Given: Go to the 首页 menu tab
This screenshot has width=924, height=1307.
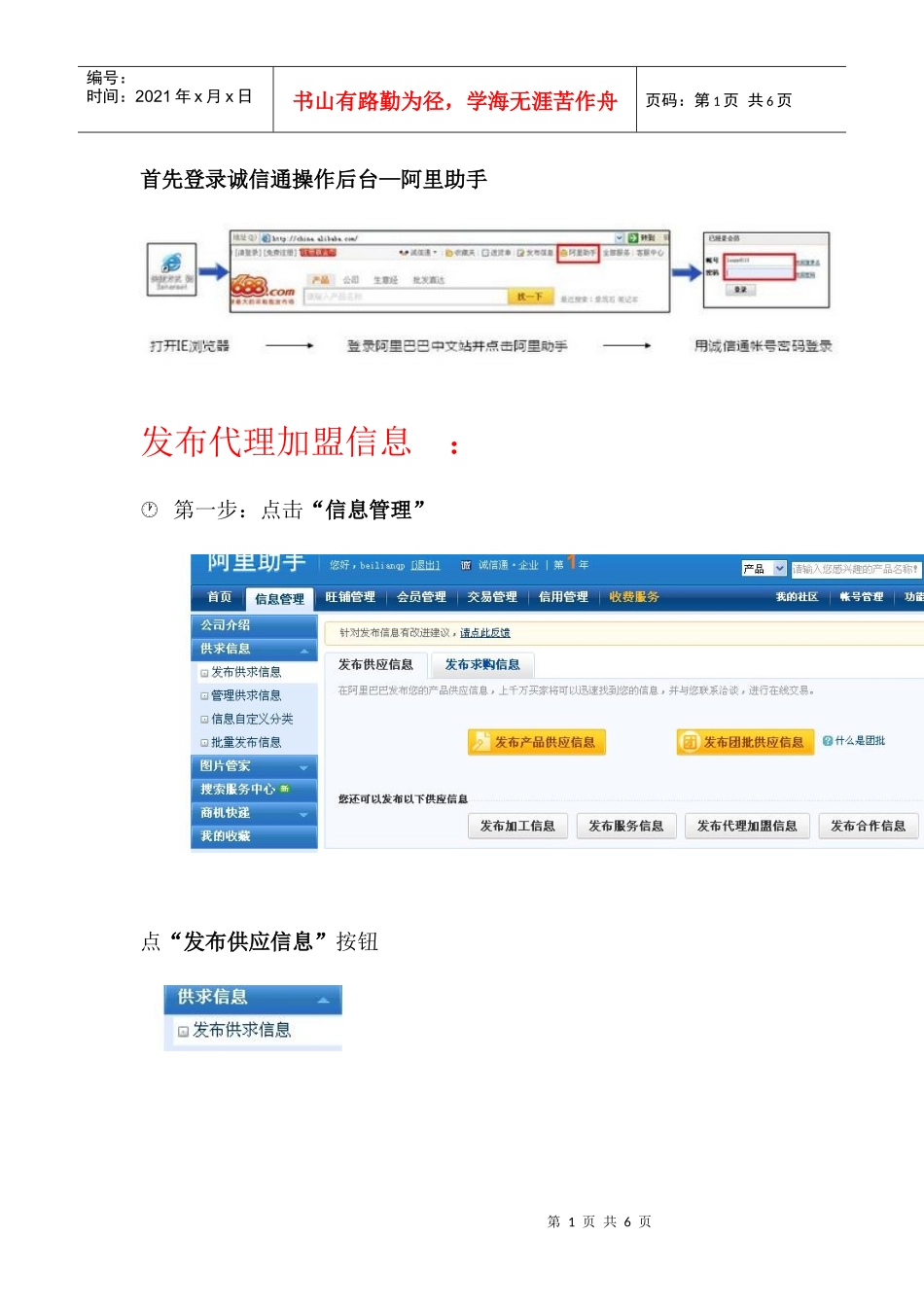Looking at the screenshot, I should (x=219, y=597).
